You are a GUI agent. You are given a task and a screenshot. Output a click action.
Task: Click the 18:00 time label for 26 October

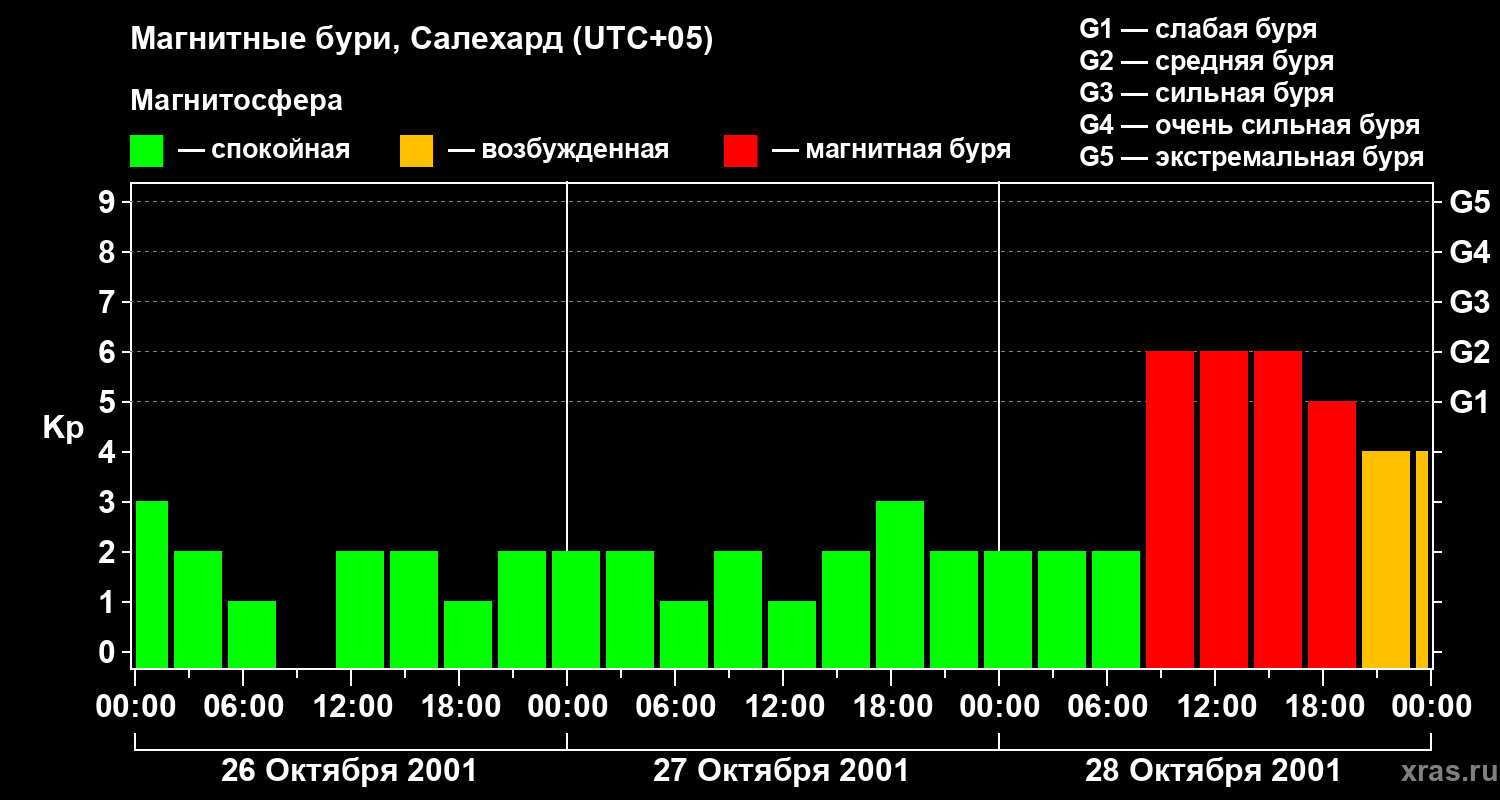pyautogui.click(x=459, y=706)
